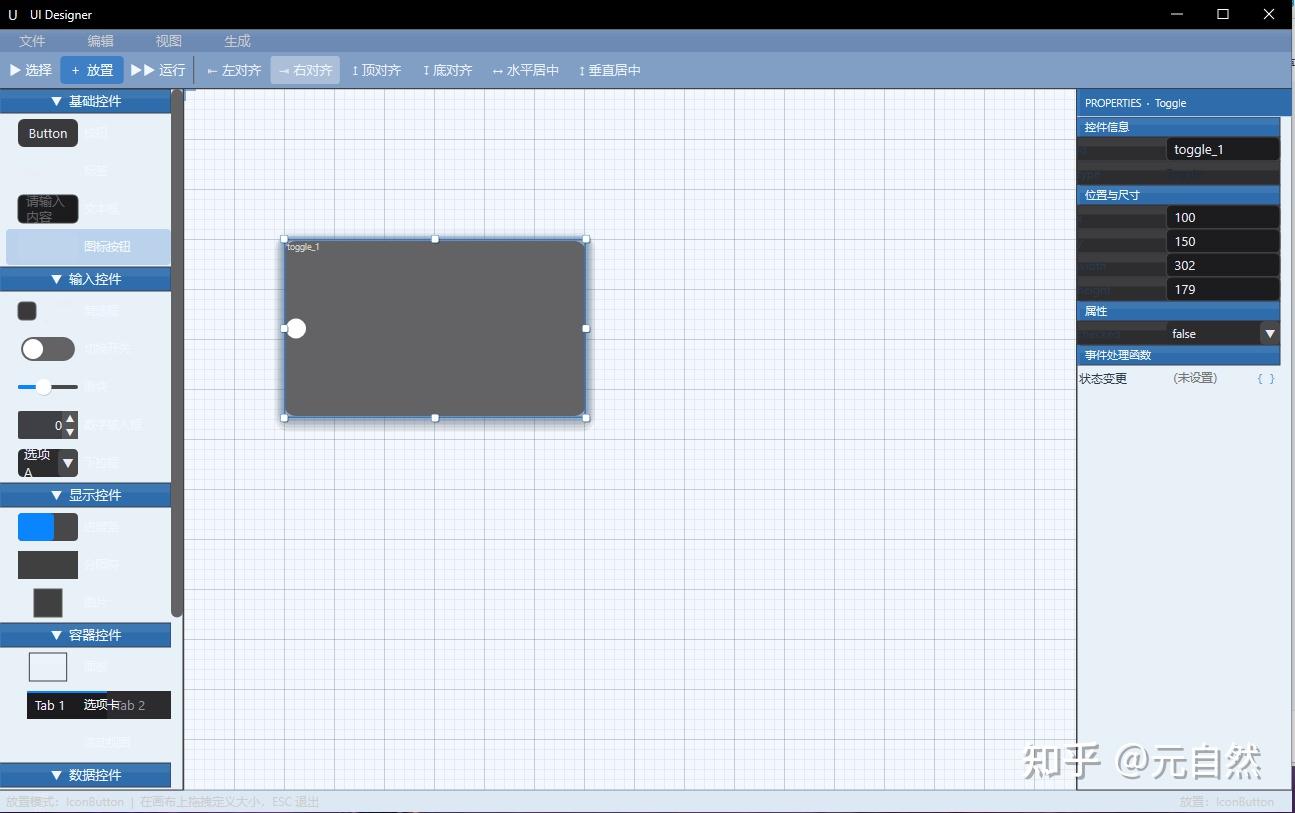The height and width of the screenshot is (813, 1295).
Task: Choose the slider widget in the palette
Action: tap(48, 386)
